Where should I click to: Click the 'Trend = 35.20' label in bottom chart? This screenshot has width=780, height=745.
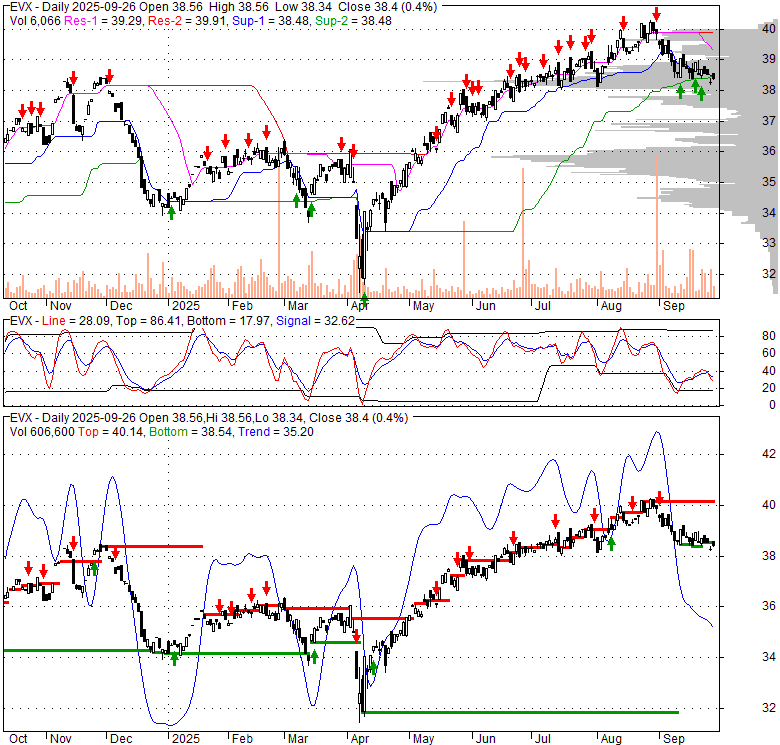point(276,432)
